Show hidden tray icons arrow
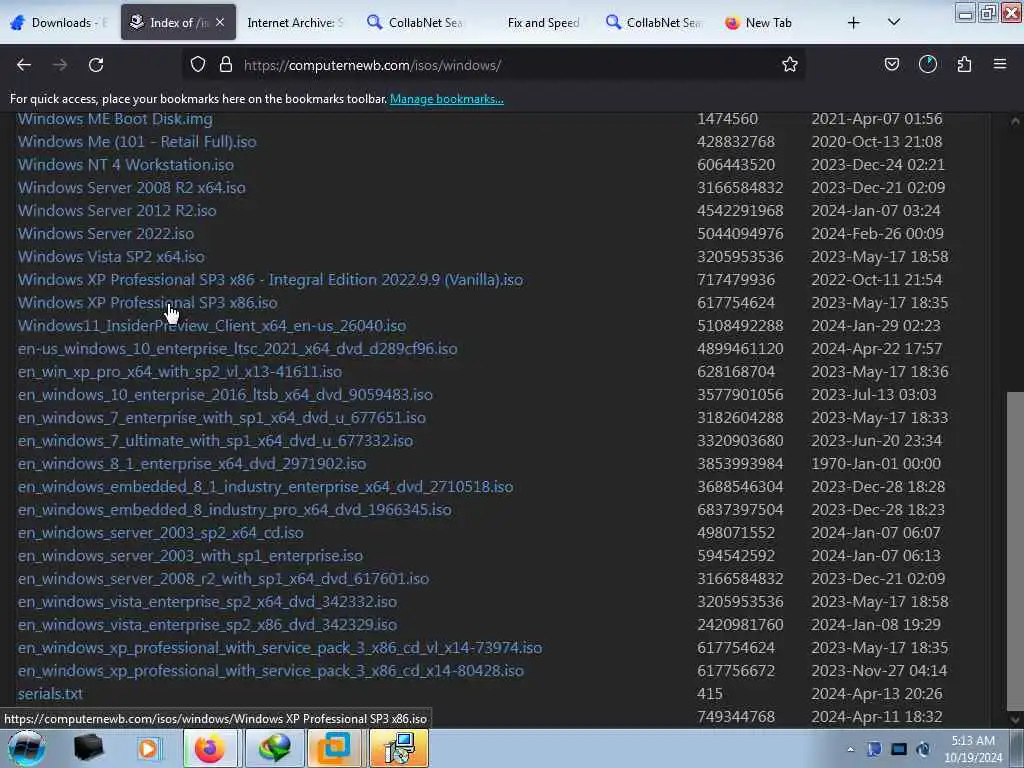Viewport: 1024px width, 768px height. 850,750
